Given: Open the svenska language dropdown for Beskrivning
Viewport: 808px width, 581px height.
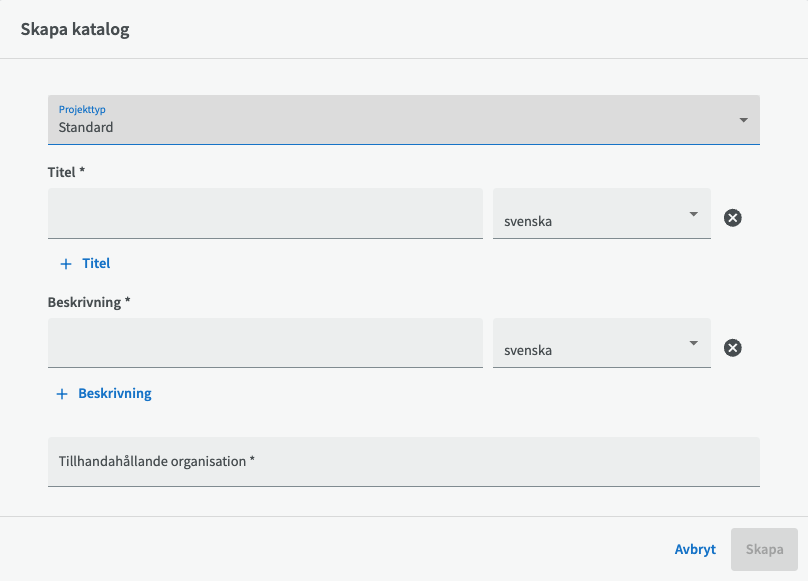Looking at the screenshot, I should (x=601, y=343).
